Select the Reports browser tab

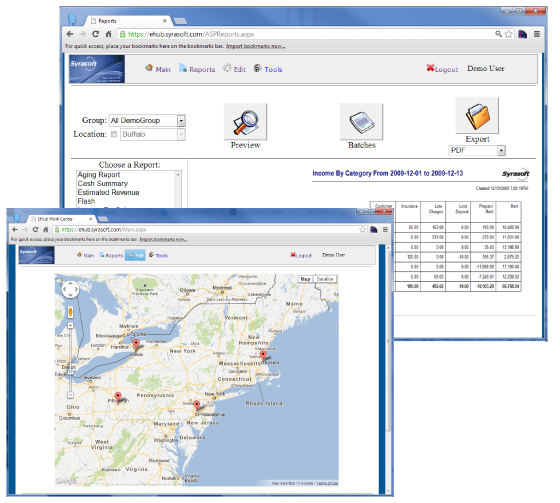pyautogui.click(x=129, y=21)
